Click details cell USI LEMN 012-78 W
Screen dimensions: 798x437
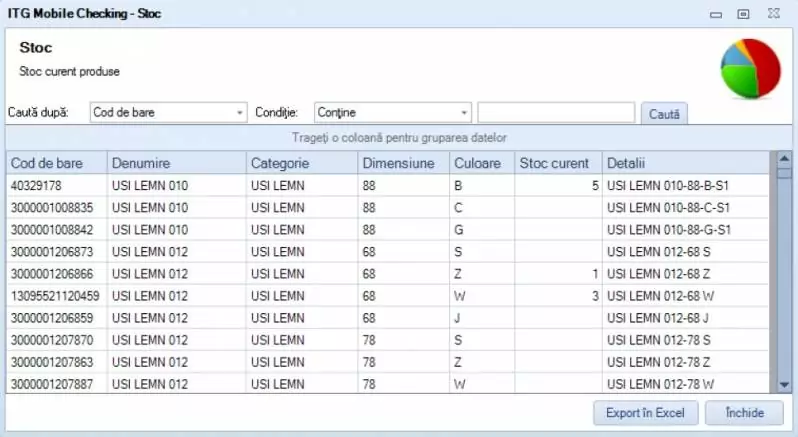pyautogui.click(x=686, y=384)
